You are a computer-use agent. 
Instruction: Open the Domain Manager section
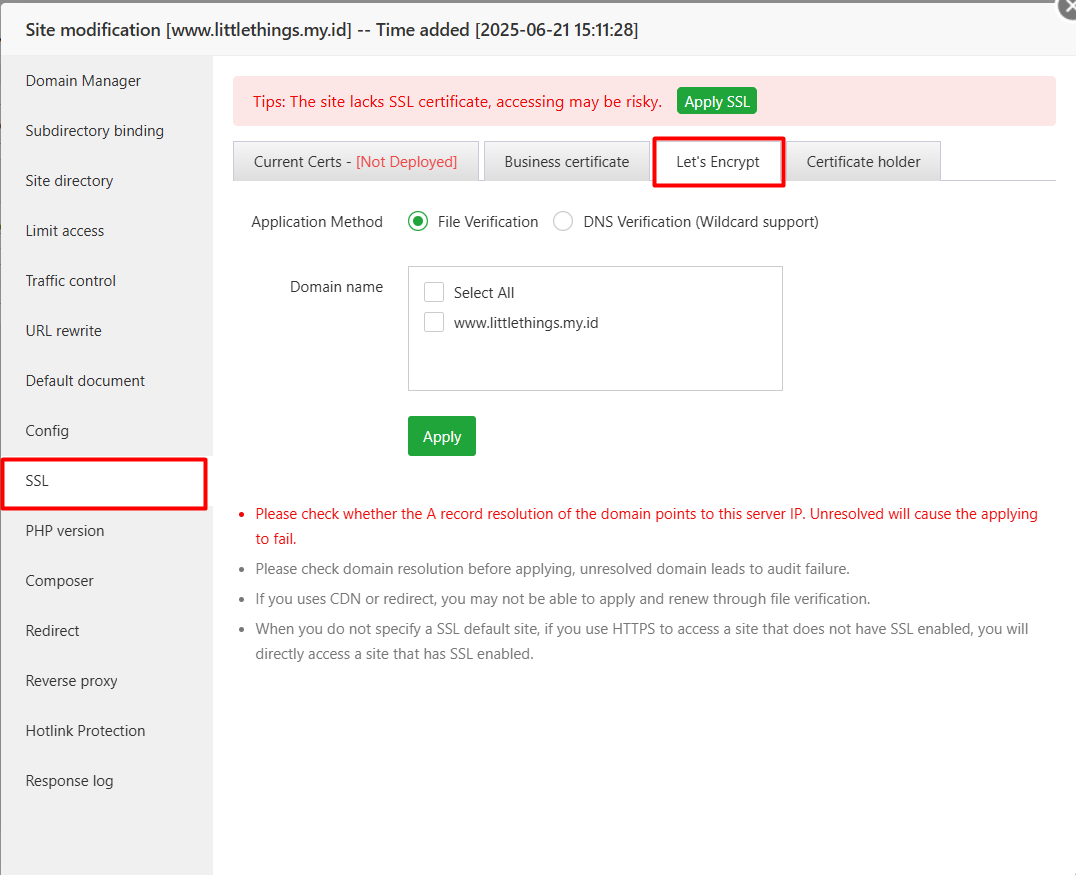point(83,80)
